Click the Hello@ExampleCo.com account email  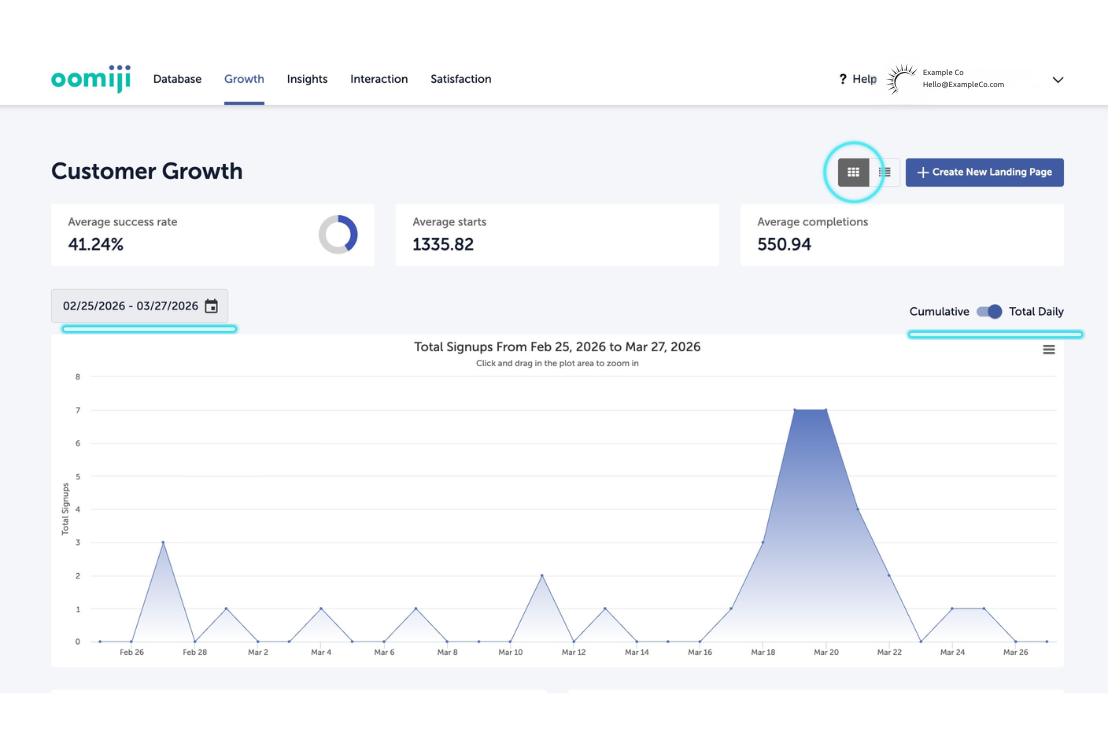click(963, 85)
